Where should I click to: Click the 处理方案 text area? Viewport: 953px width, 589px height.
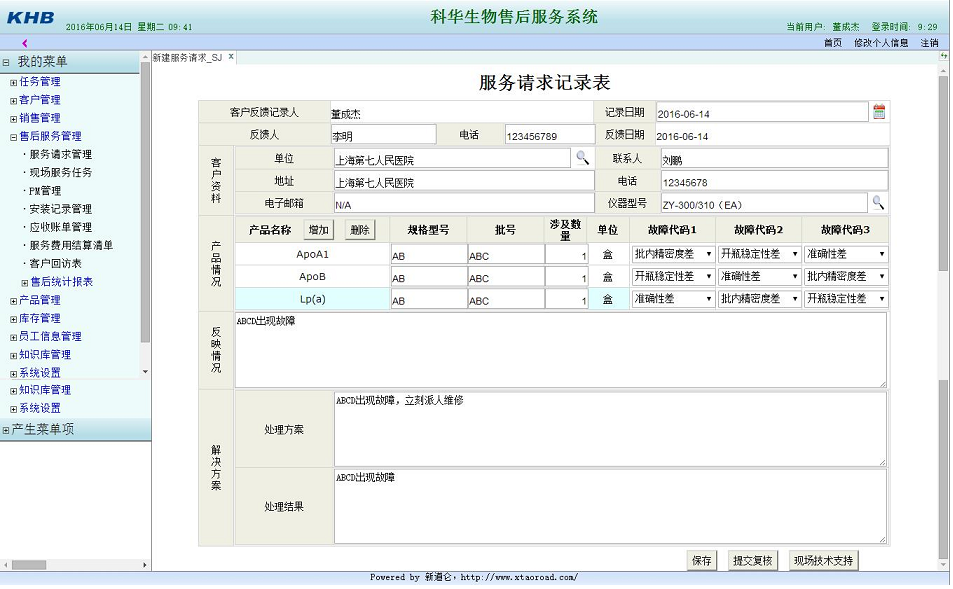click(610, 429)
